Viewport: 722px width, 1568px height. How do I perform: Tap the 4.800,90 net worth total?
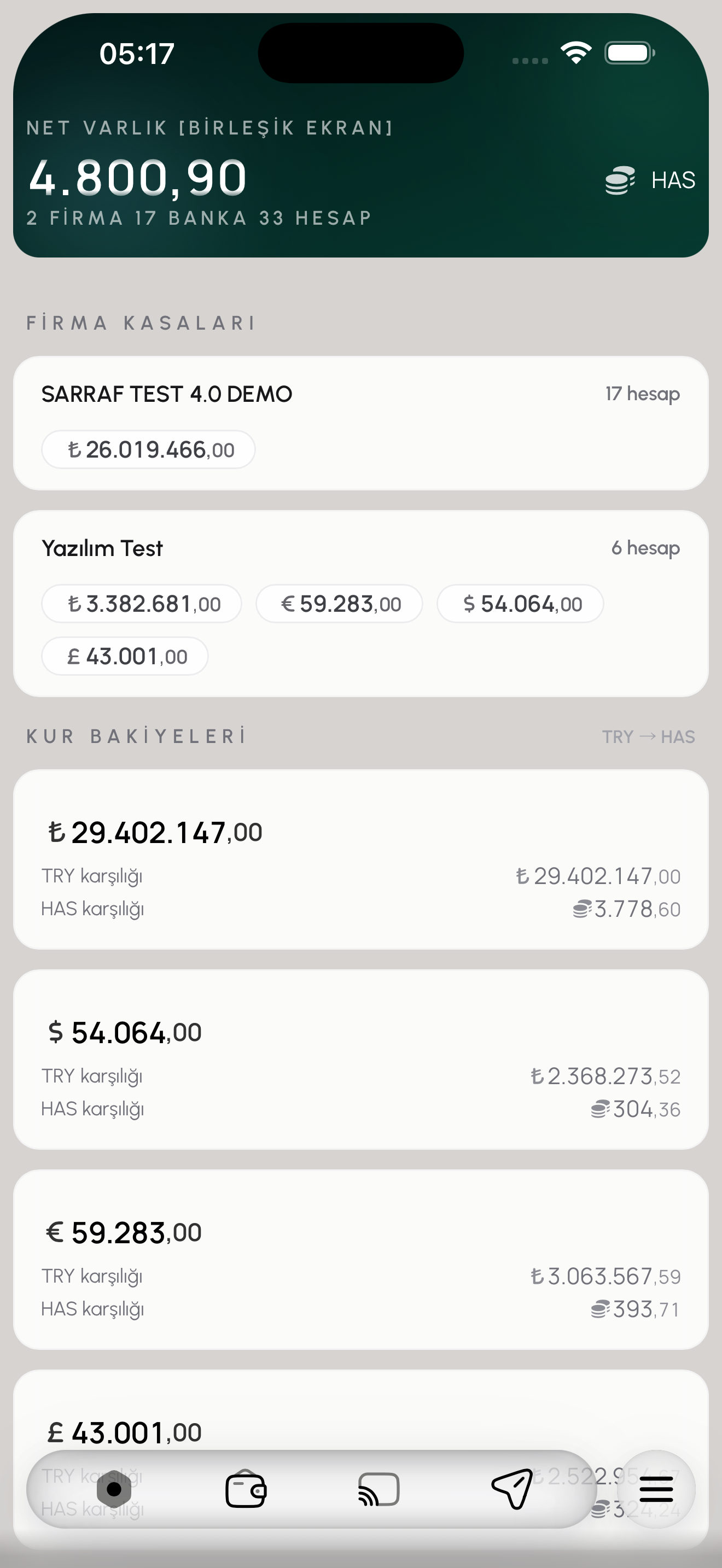point(138,178)
